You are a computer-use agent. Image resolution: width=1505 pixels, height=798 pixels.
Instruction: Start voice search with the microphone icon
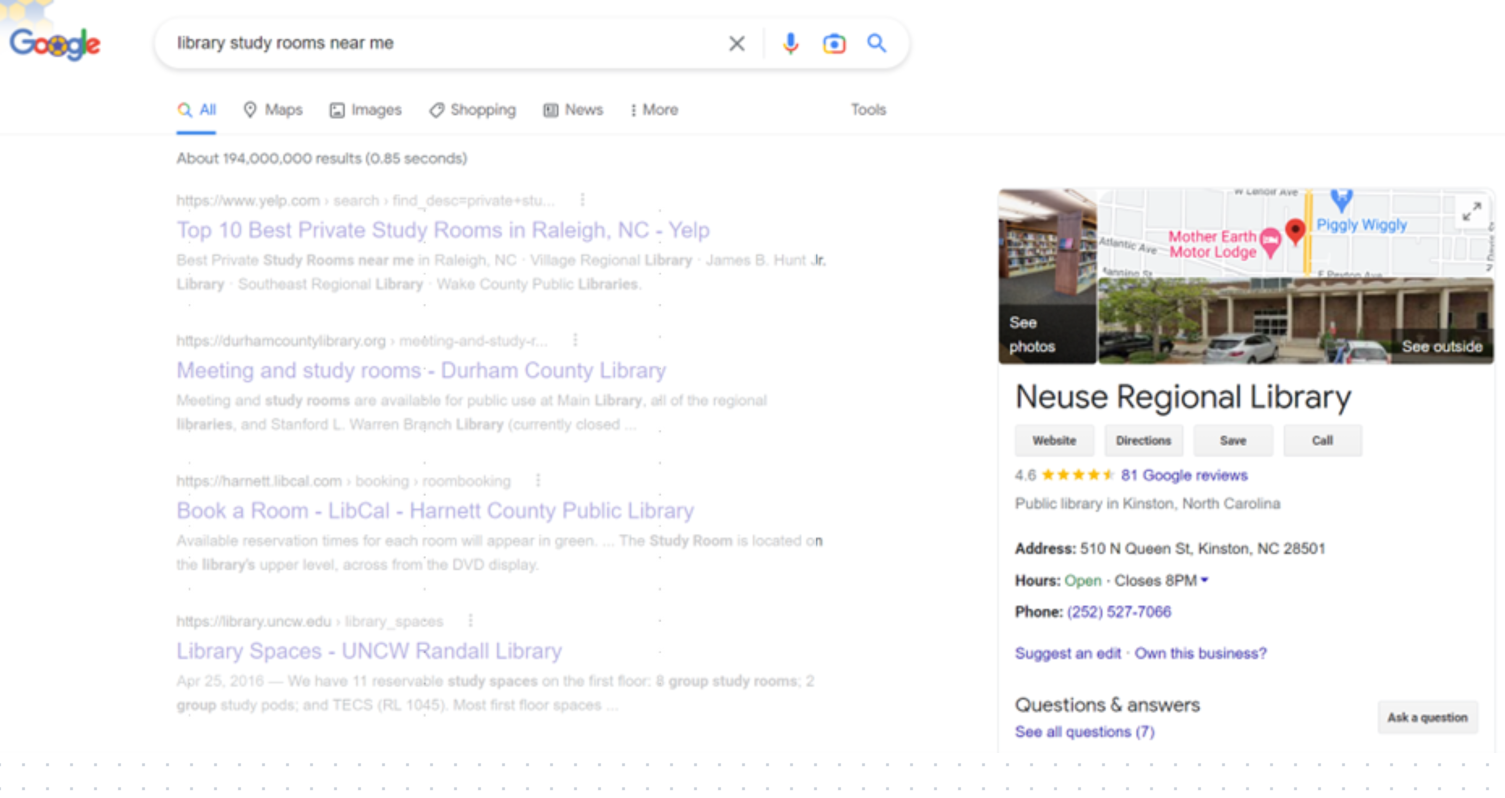point(790,43)
